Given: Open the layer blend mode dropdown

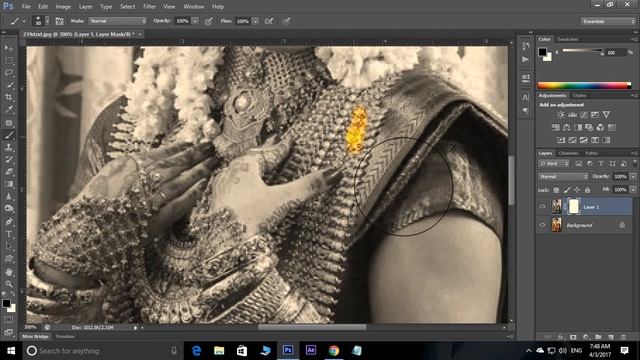Looking at the screenshot, I should pyautogui.click(x=563, y=177).
